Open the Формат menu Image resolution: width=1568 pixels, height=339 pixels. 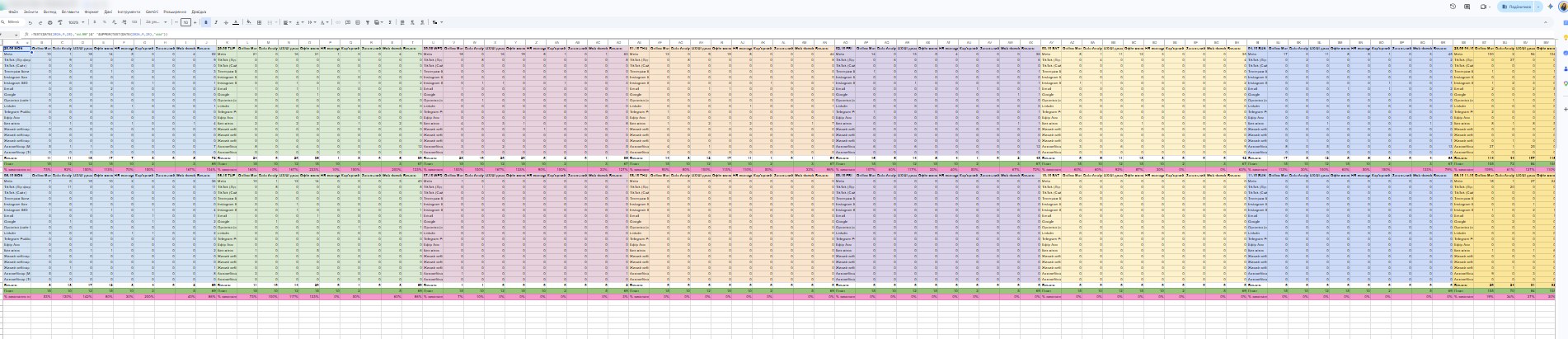point(92,12)
